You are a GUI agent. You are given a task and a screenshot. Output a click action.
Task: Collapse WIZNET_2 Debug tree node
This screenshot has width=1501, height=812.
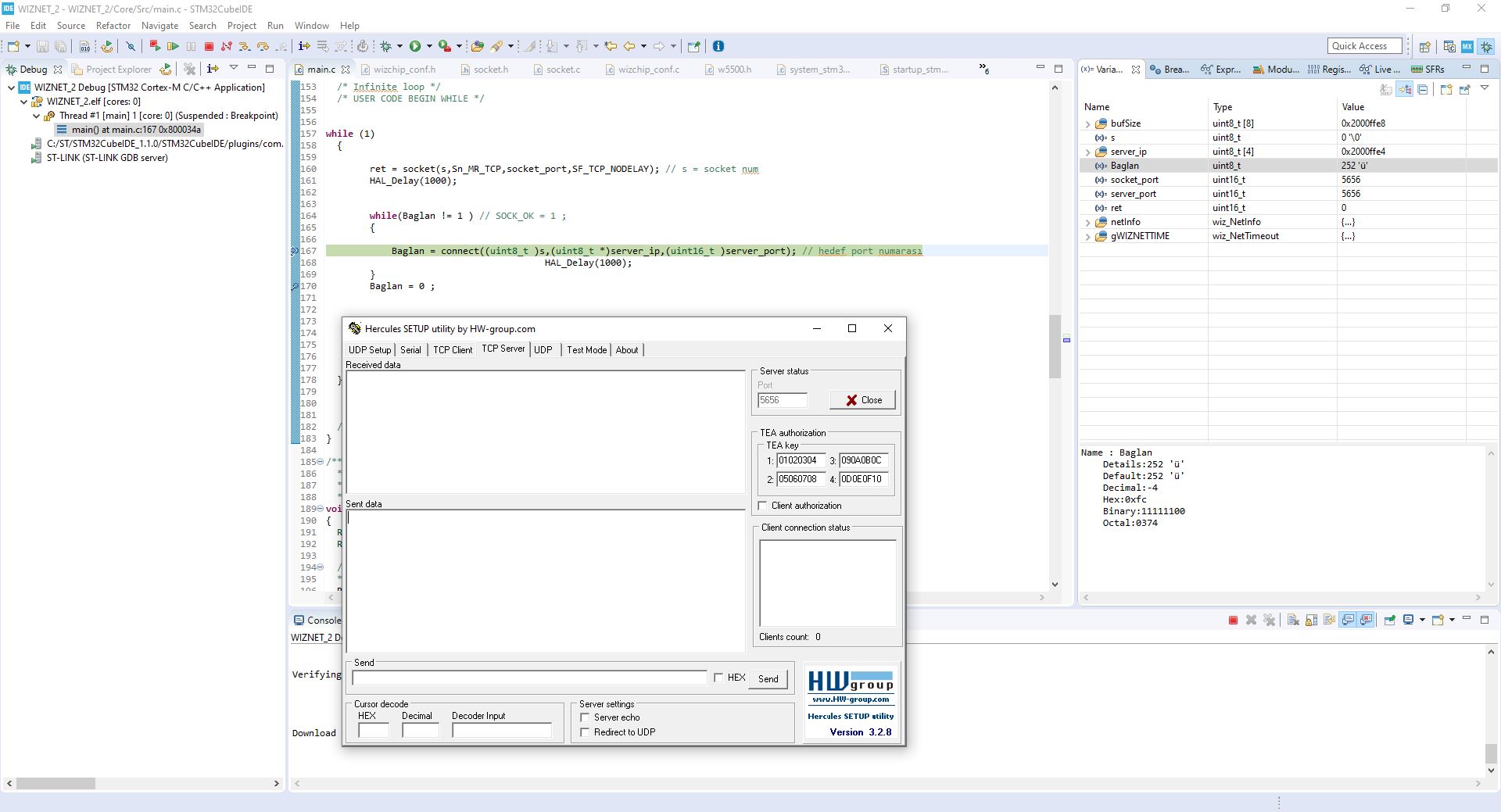coord(11,88)
